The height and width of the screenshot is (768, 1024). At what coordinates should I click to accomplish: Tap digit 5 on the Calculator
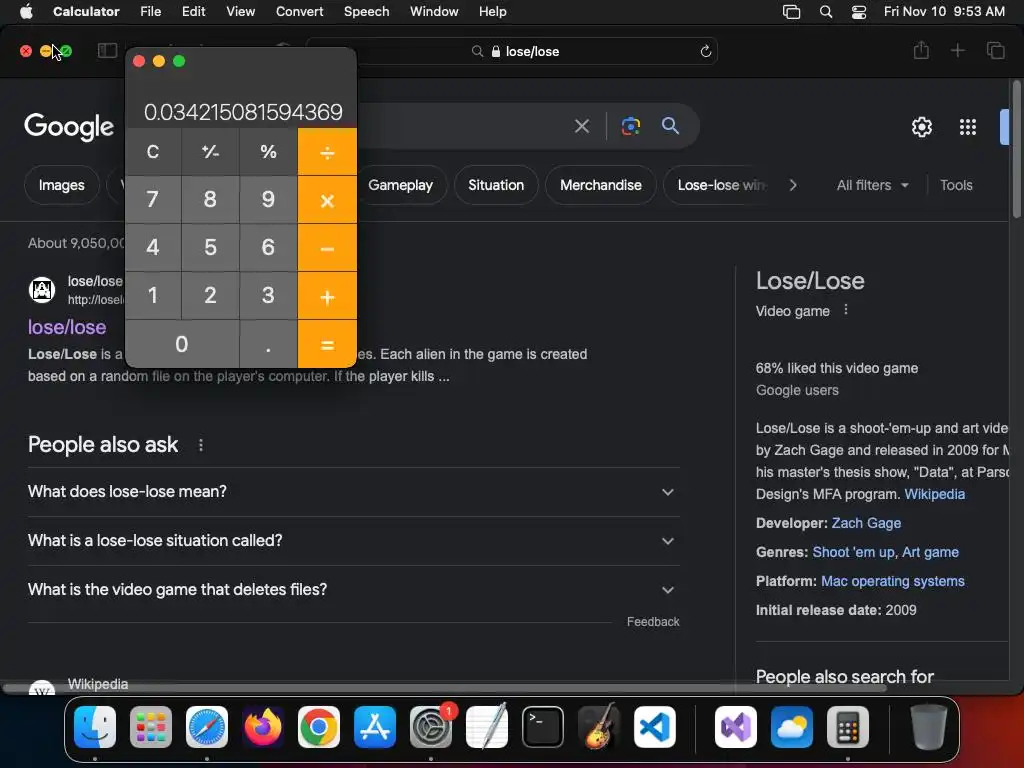tap(210, 248)
